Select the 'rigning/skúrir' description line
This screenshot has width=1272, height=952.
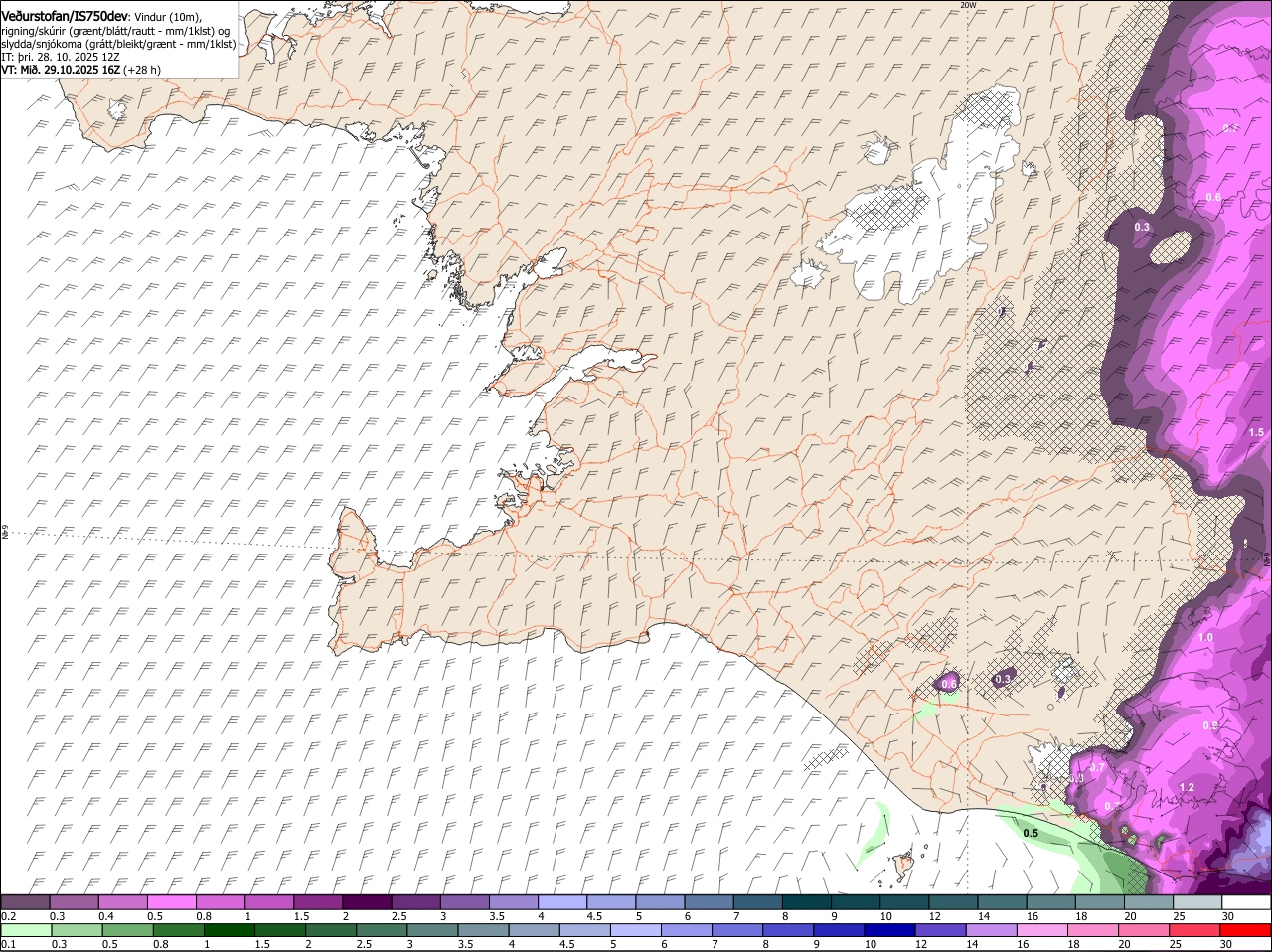point(117,30)
